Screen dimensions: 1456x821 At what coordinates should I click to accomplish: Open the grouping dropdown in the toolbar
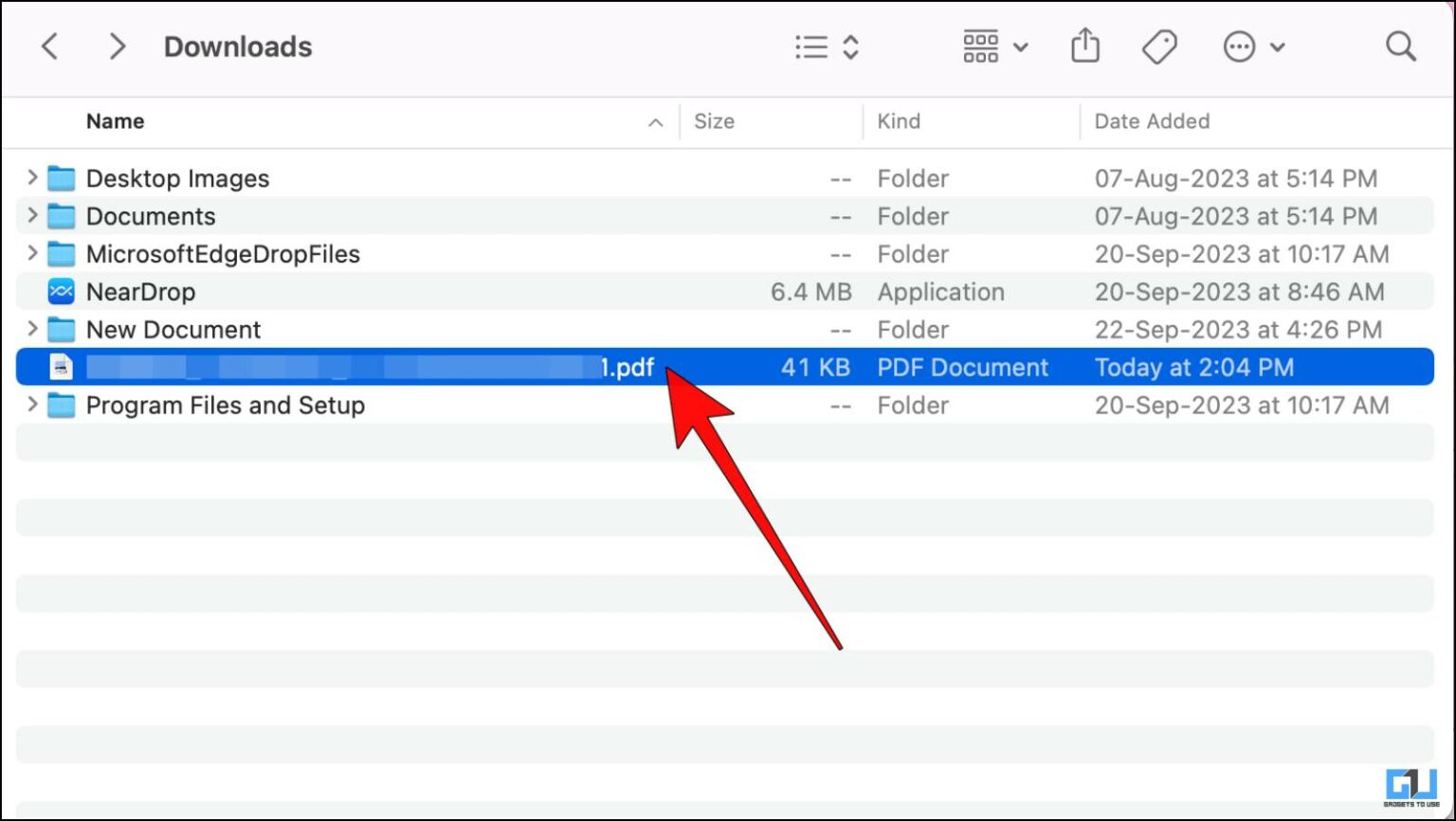point(1021,46)
